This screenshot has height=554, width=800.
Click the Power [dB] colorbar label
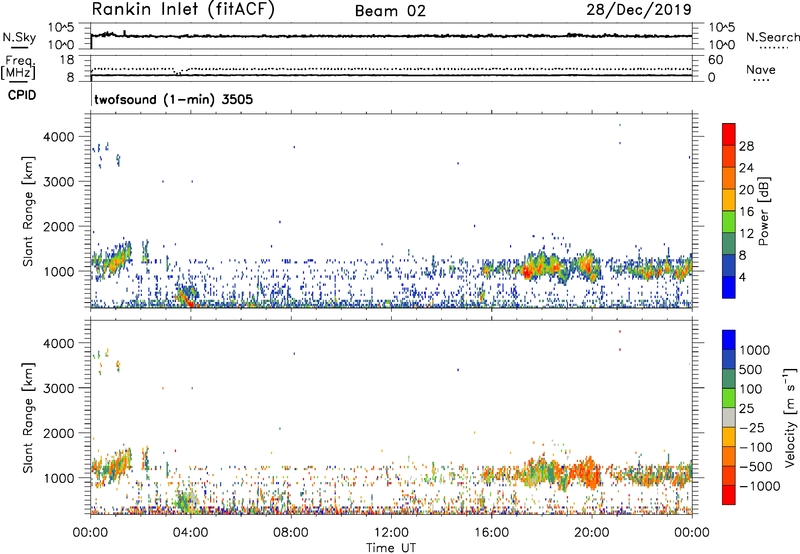[x=764, y=211]
